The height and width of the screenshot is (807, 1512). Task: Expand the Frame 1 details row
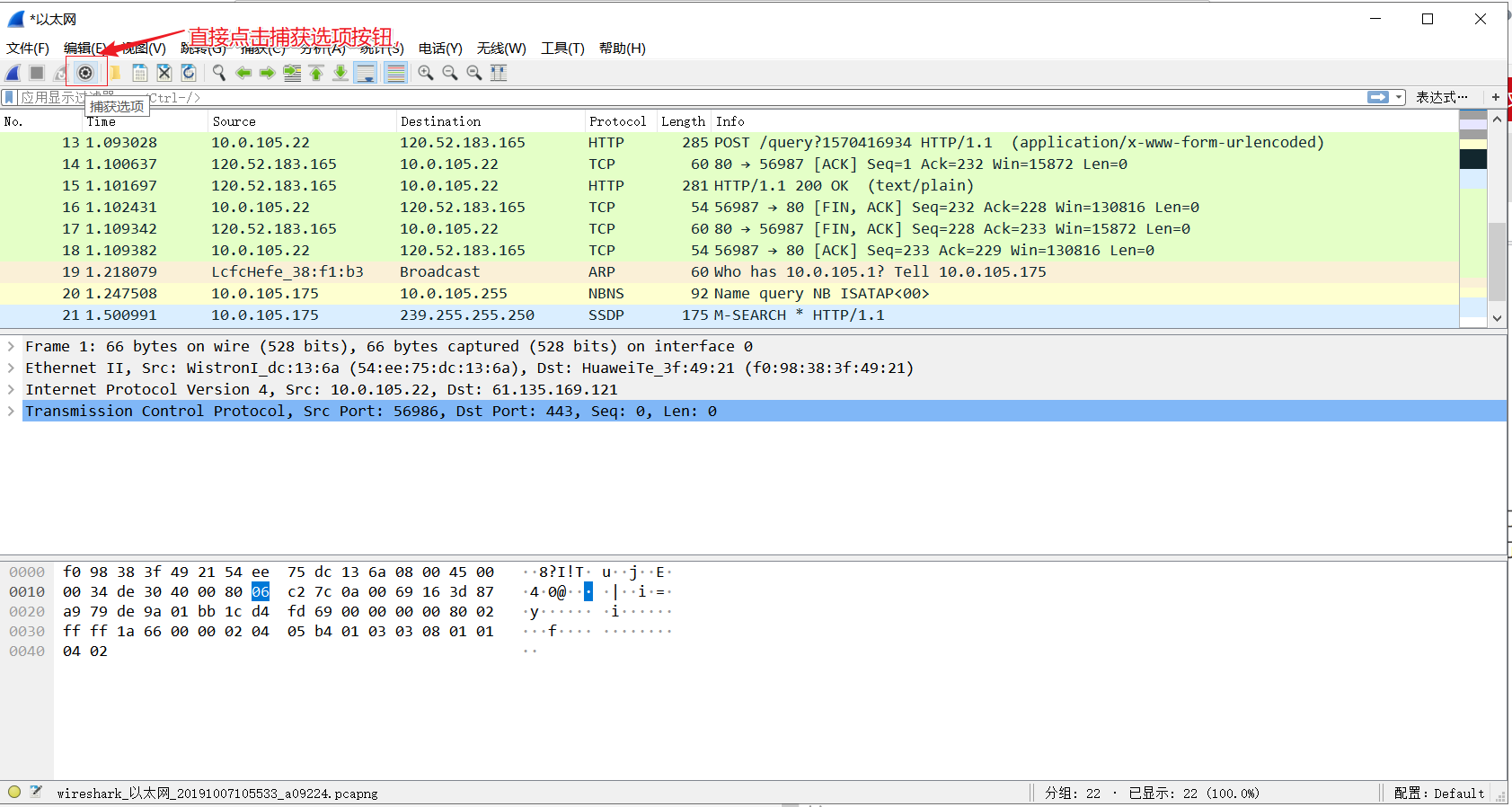(x=11, y=346)
